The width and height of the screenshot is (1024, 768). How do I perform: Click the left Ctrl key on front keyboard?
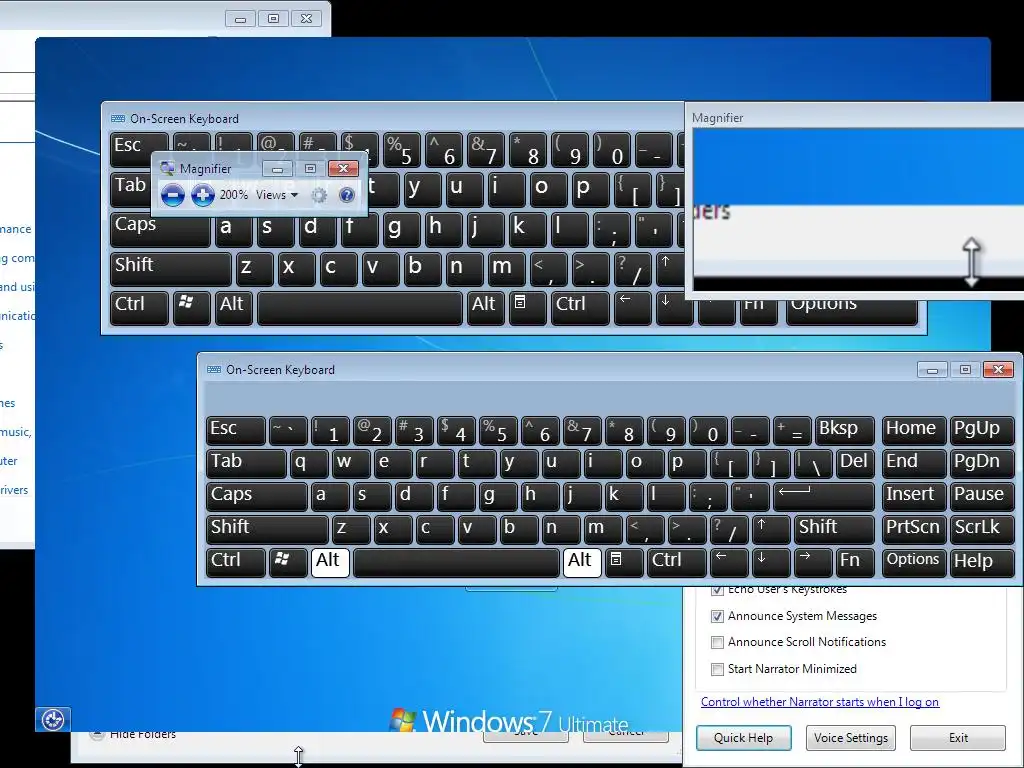point(236,562)
